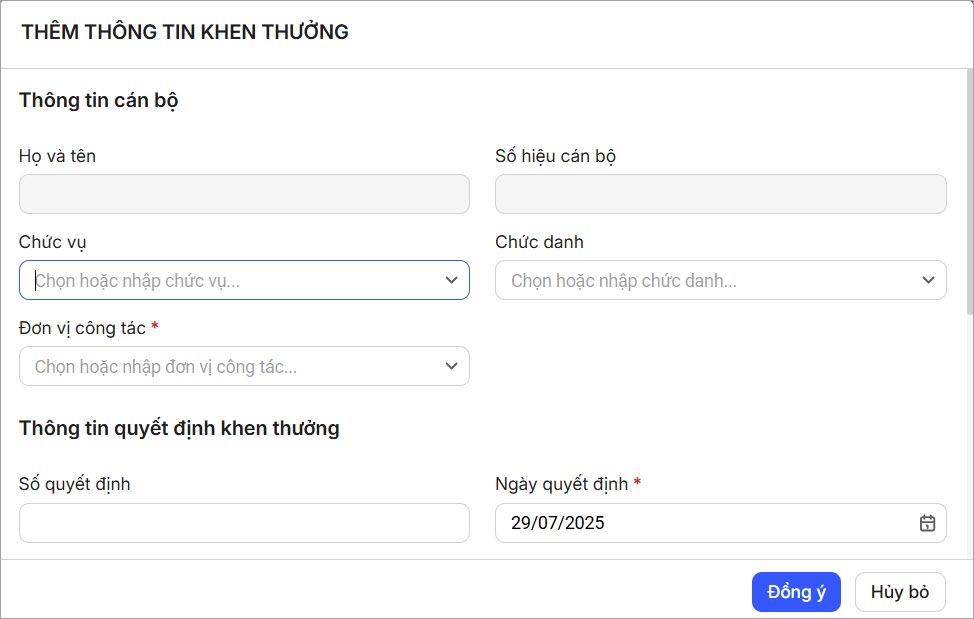Click the vertical scrollbar of the form

coord(968,190)
